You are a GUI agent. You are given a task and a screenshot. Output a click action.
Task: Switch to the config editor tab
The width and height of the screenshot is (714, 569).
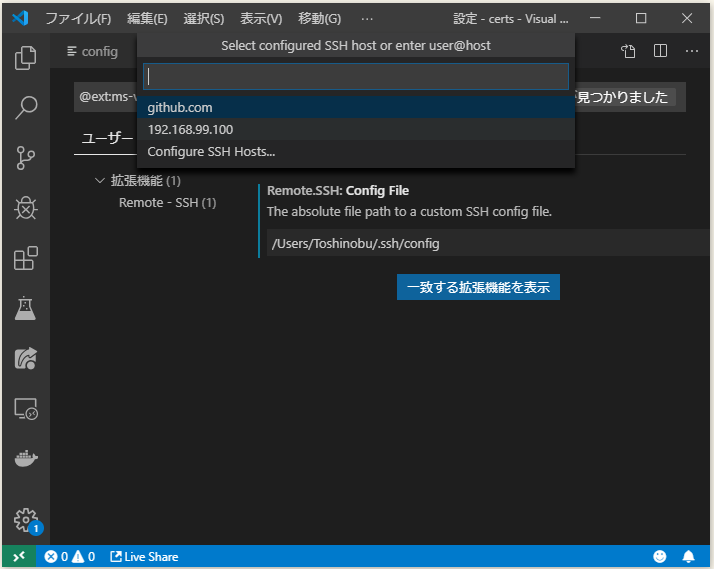pyautogui.click(x=93, y=51)
